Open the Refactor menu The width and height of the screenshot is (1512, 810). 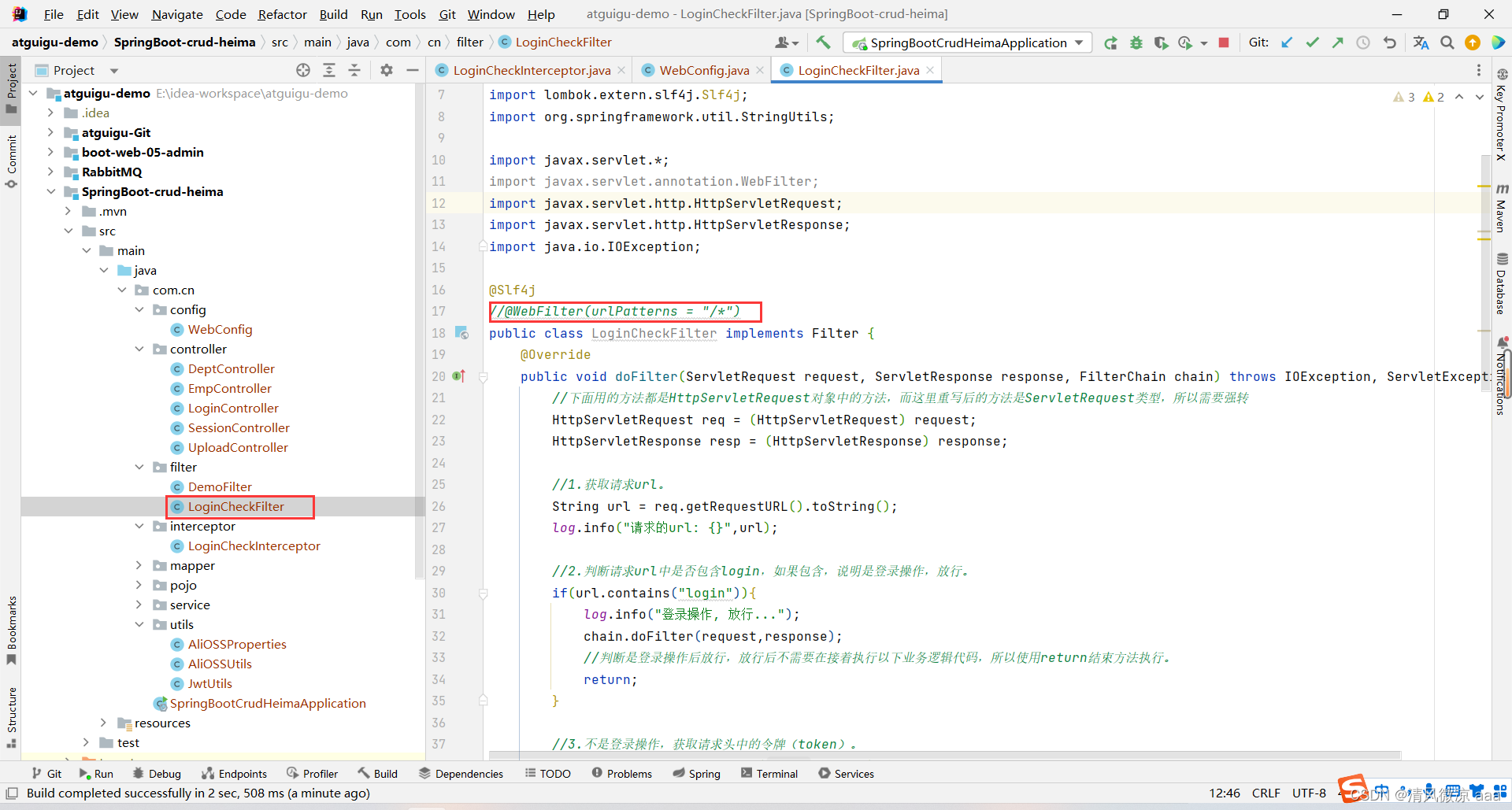tap(282, 14)
